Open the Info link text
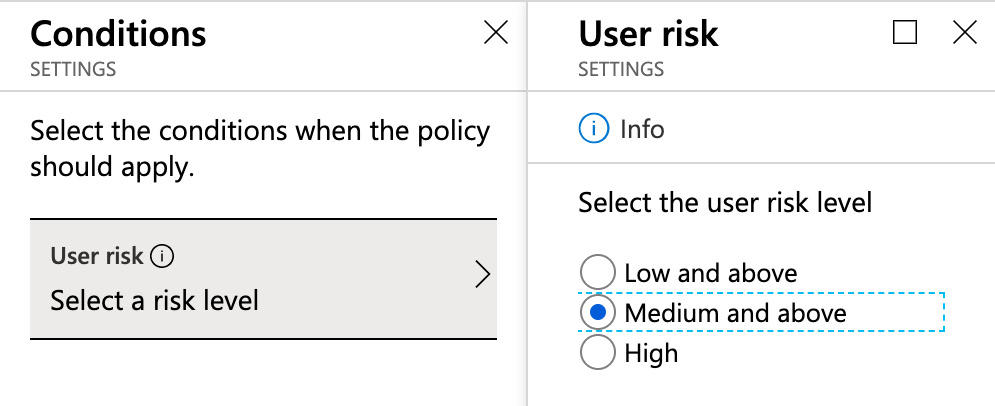This screenshot has width=995, height=406. [642, 129]
